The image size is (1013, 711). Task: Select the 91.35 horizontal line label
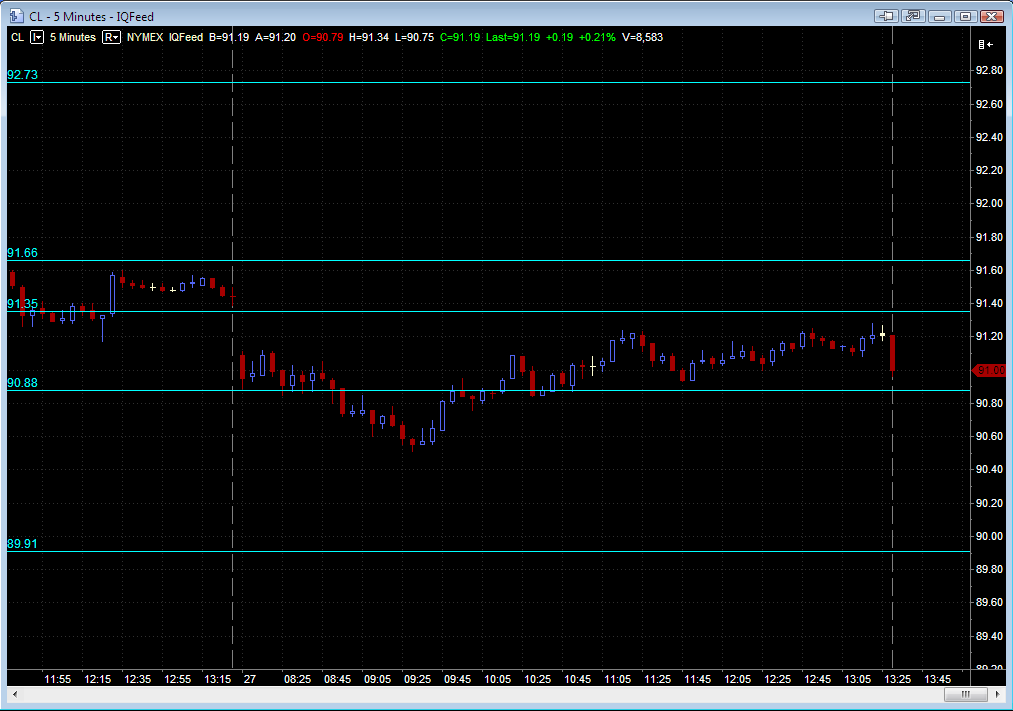[x=23, y=304]
